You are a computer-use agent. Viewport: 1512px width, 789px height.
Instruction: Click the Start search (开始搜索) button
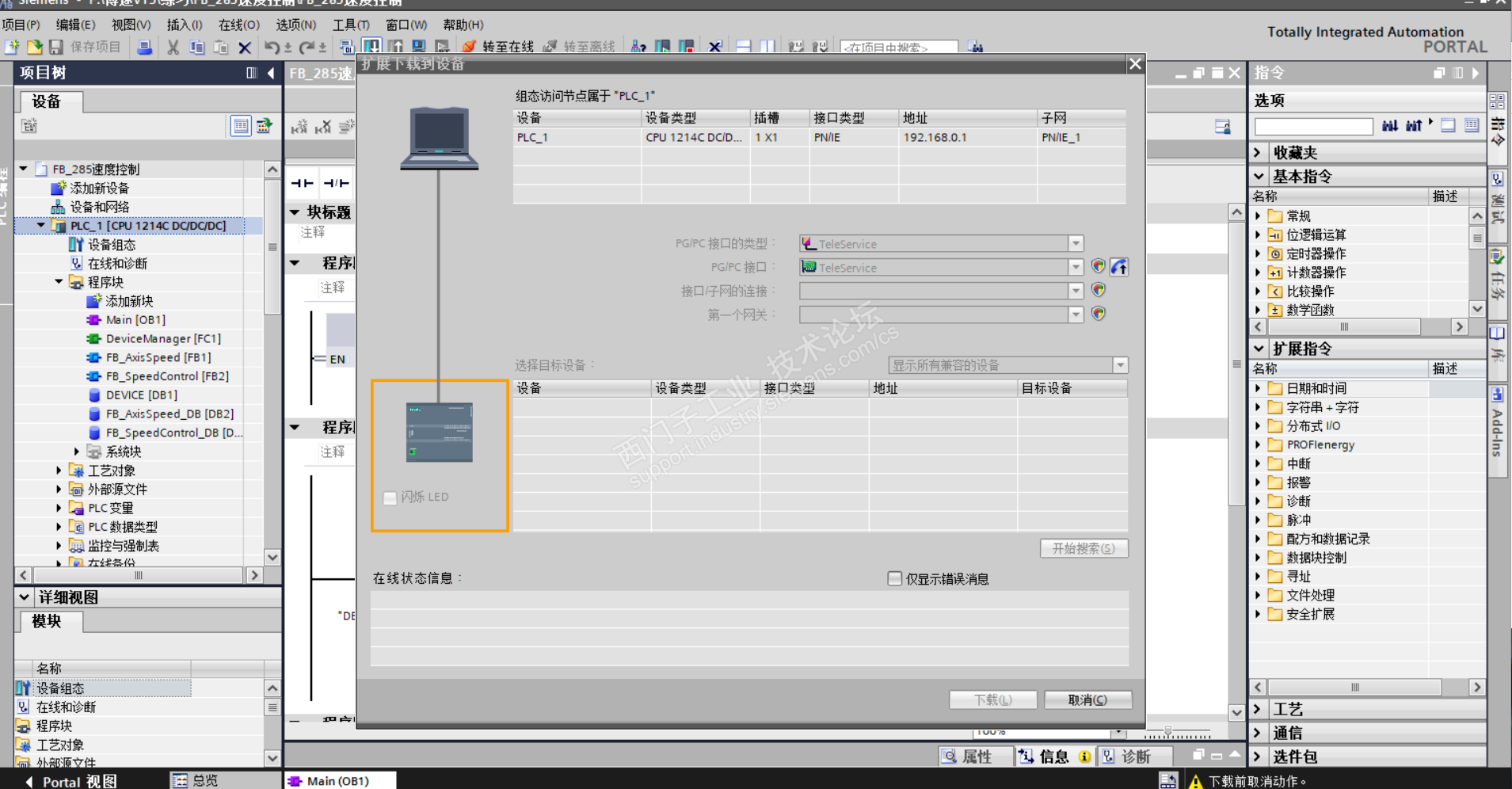click(1084, 548)
